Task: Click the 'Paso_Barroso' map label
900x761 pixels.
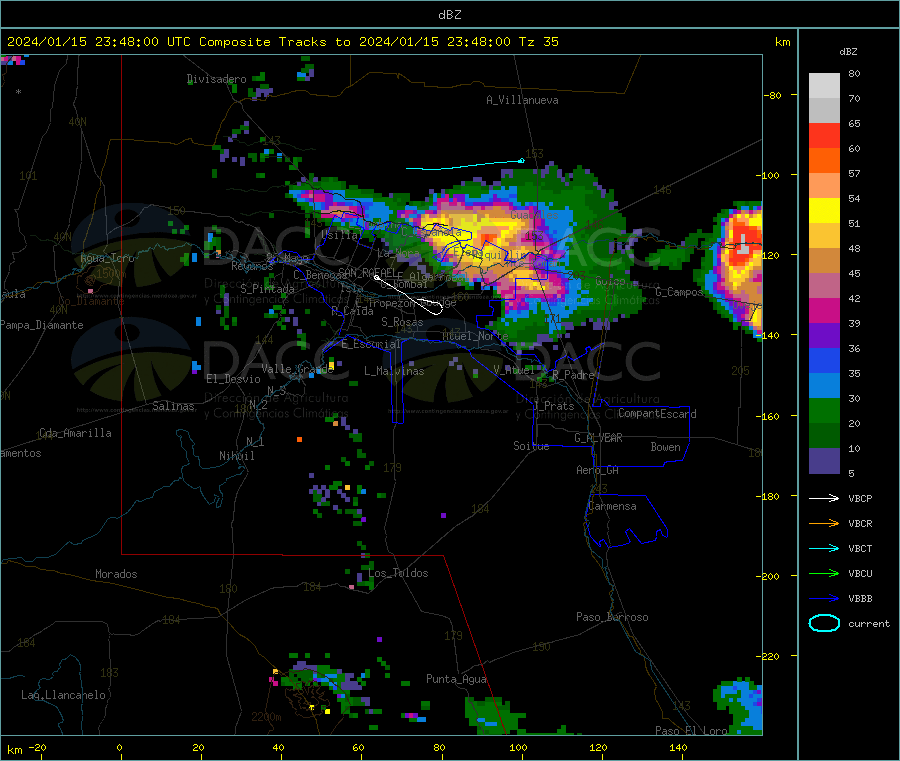Action: point(612,617)
